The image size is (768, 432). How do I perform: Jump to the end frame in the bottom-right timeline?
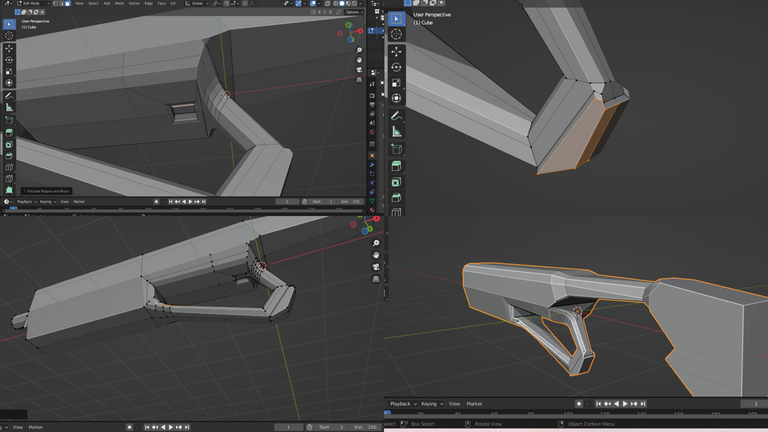(x=643, y=404)
